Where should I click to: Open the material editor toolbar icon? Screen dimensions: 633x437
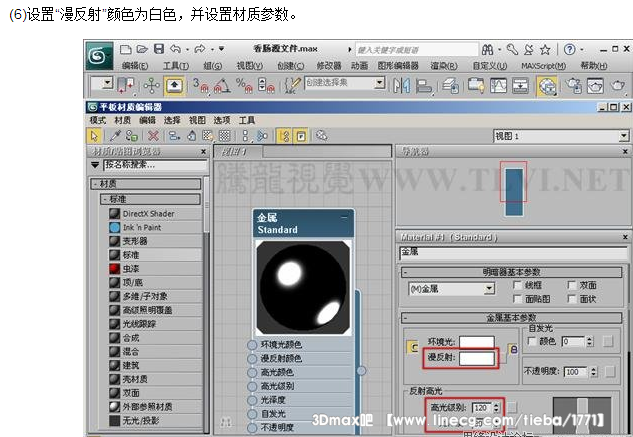[547, 86]
